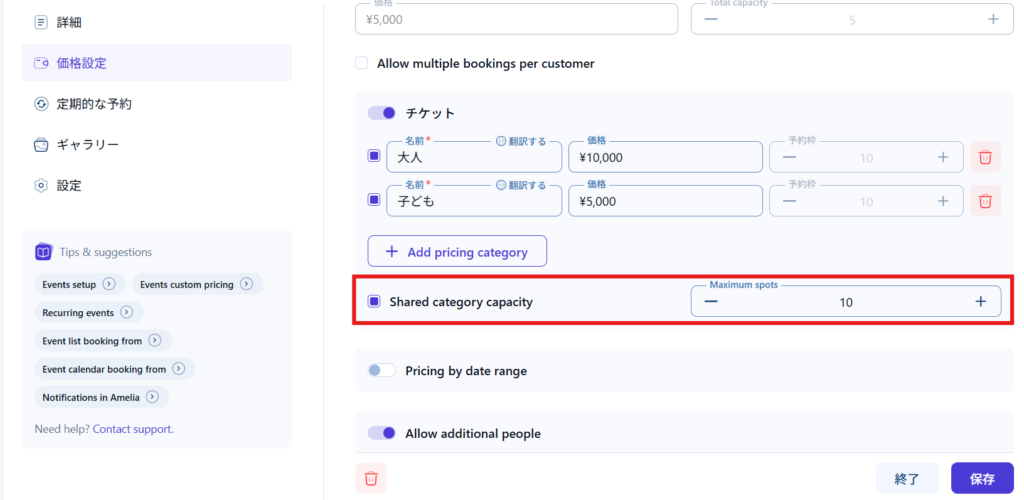The width and height of the screenshot is (1024, 500).
Task: Click 翻訳する icon for 大人 name
Action: click(501, 142)
